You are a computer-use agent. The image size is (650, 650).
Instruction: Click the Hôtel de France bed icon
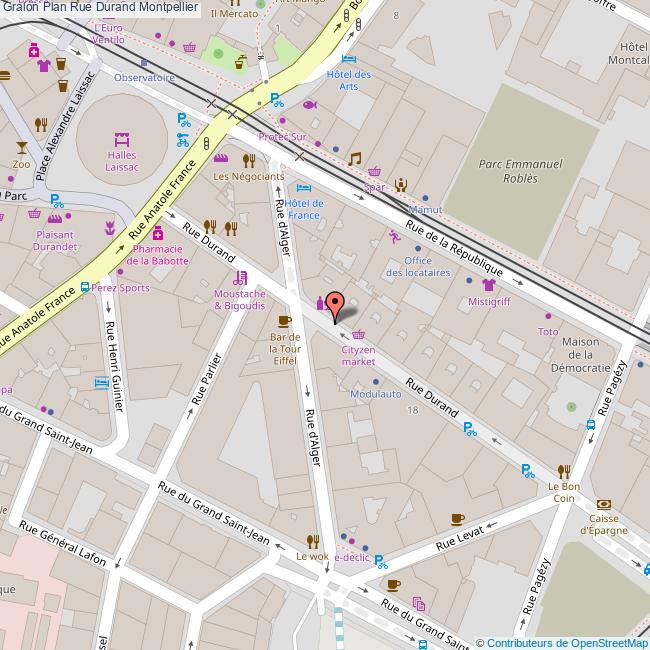point(304,187)
